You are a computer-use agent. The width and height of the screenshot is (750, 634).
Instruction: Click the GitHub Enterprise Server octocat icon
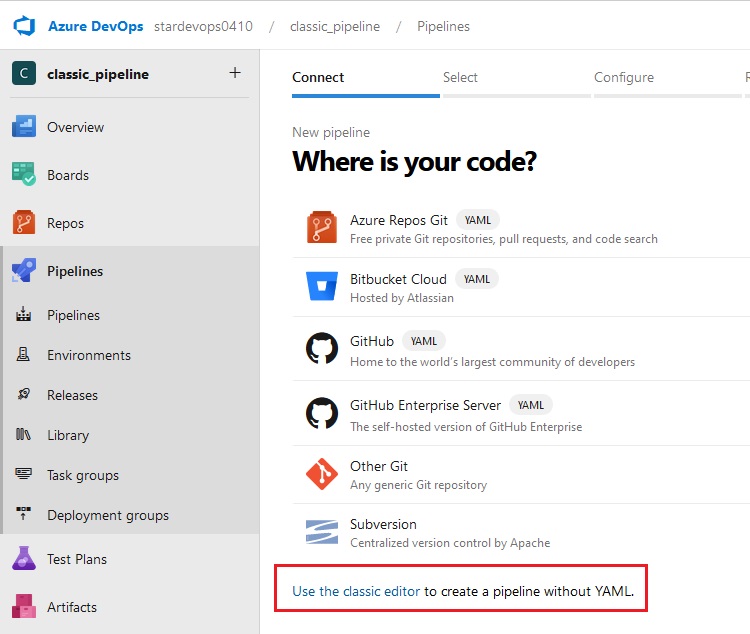[x=321, y=413]
